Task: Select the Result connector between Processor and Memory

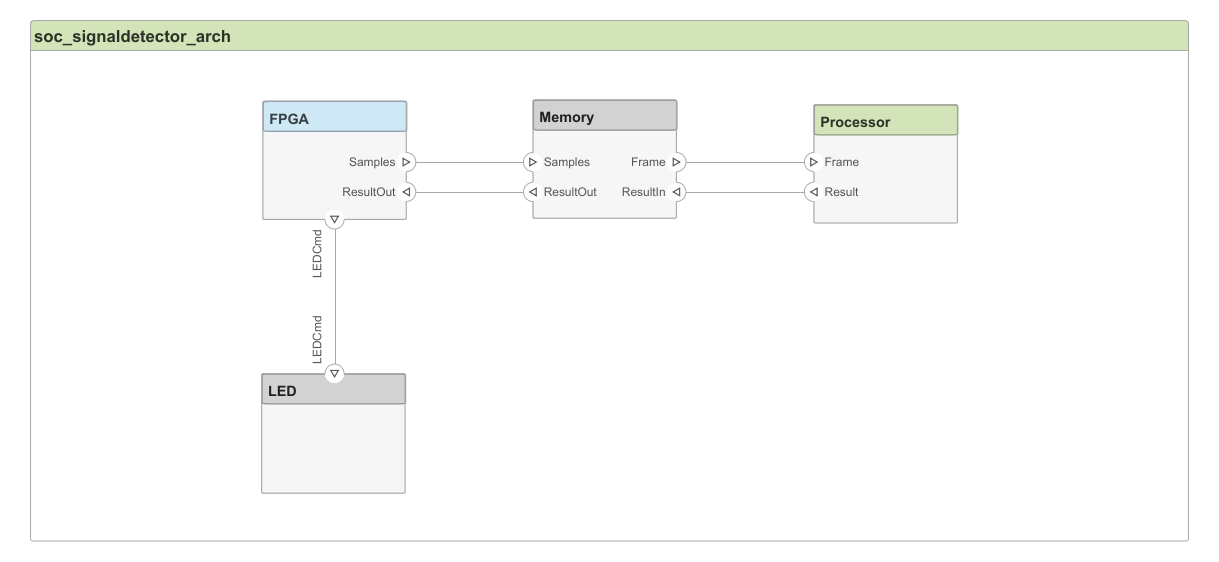Action: coord(745,191)
